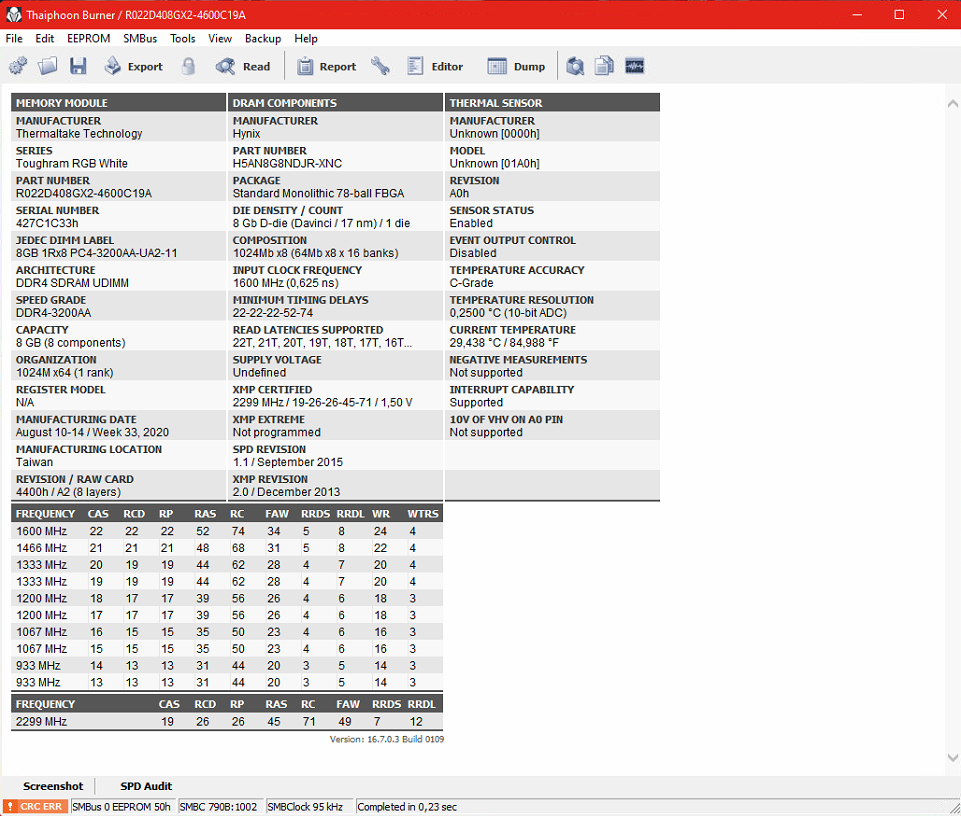
Task: Click the Thaiphoon Burner title bar logo
Action: click(x=13, y=15)
